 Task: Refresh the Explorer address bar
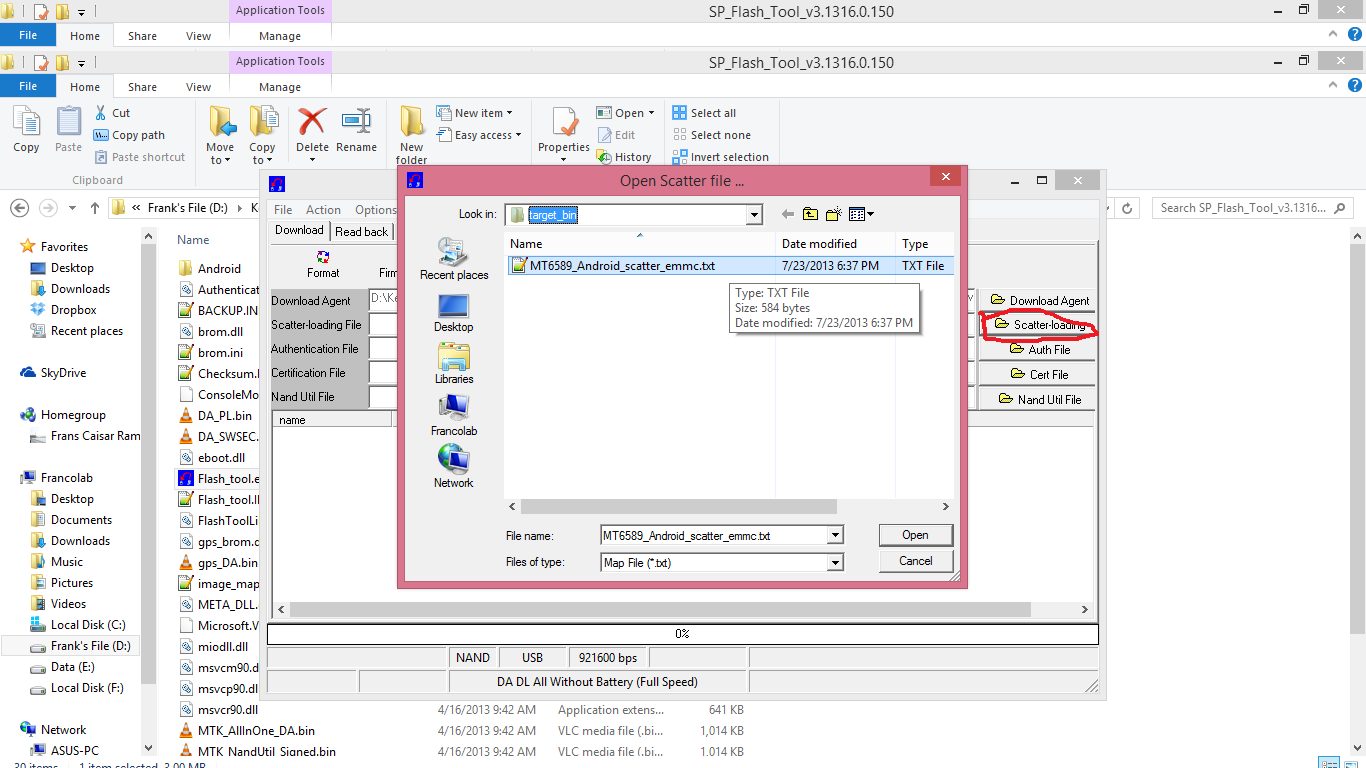coord(1127,208)
